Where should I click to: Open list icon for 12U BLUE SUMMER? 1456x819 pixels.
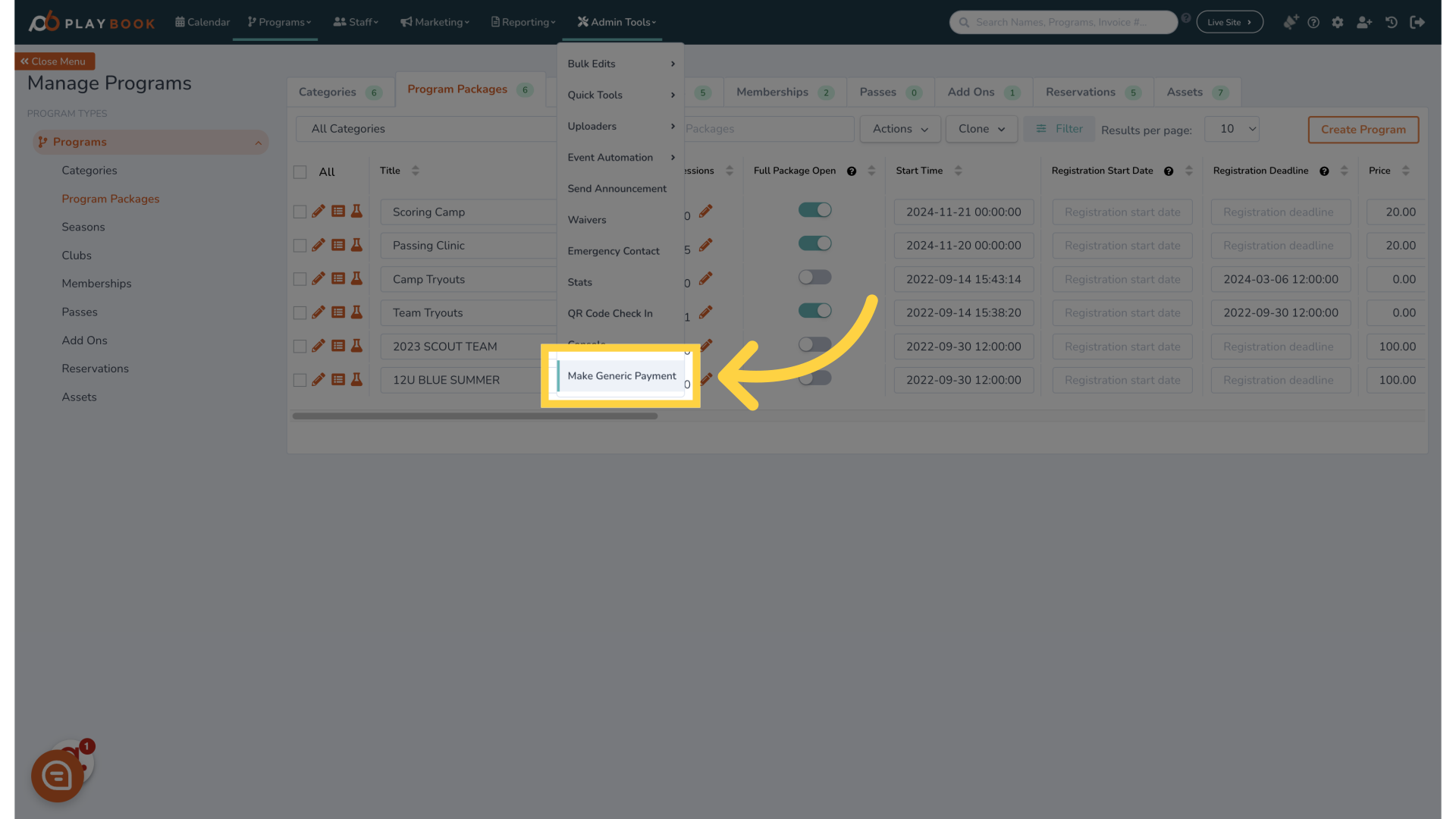pyautogui.click(x=338, y=379)
